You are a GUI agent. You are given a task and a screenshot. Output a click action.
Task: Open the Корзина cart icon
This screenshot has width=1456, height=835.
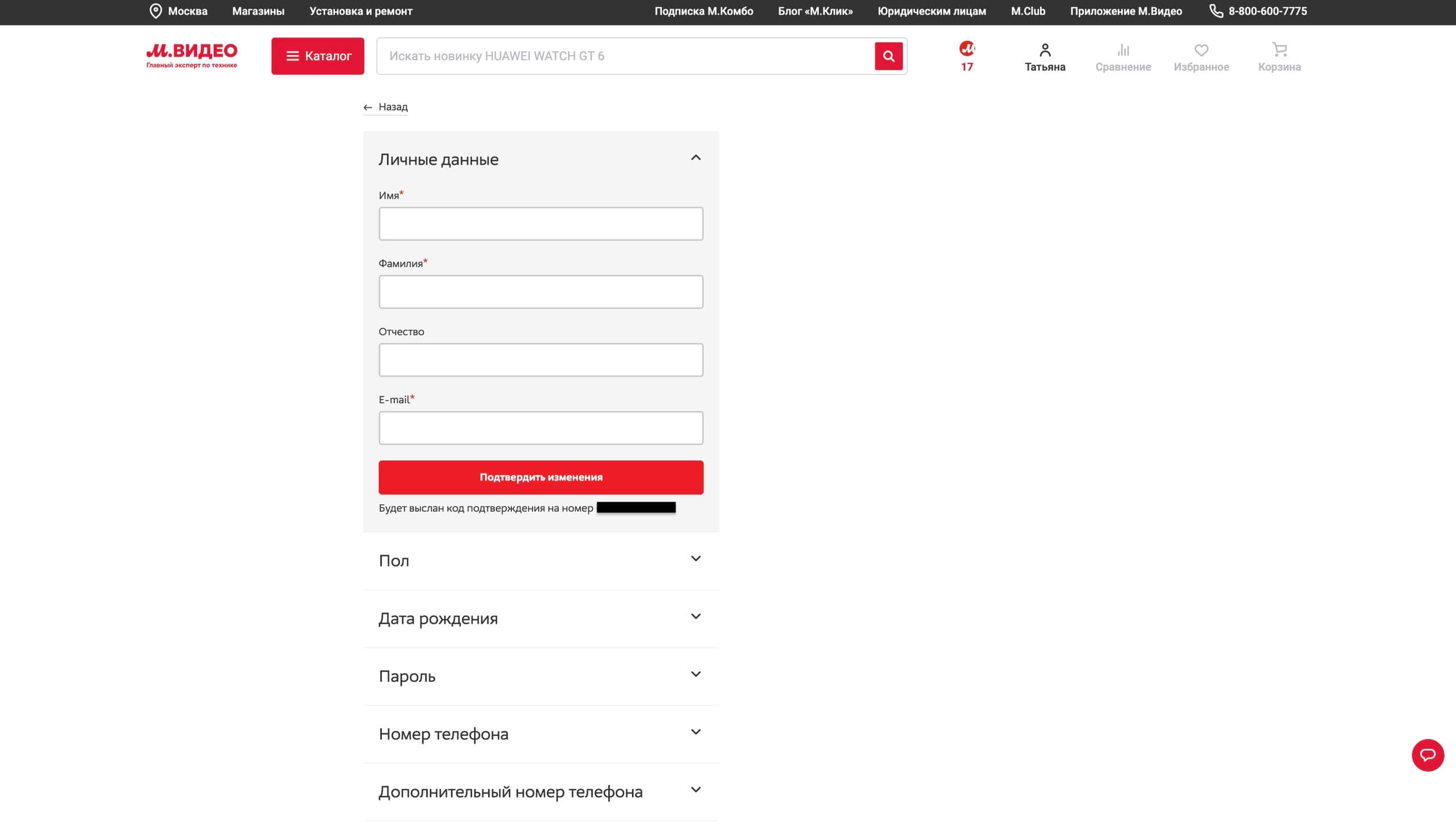point(1279,57)
